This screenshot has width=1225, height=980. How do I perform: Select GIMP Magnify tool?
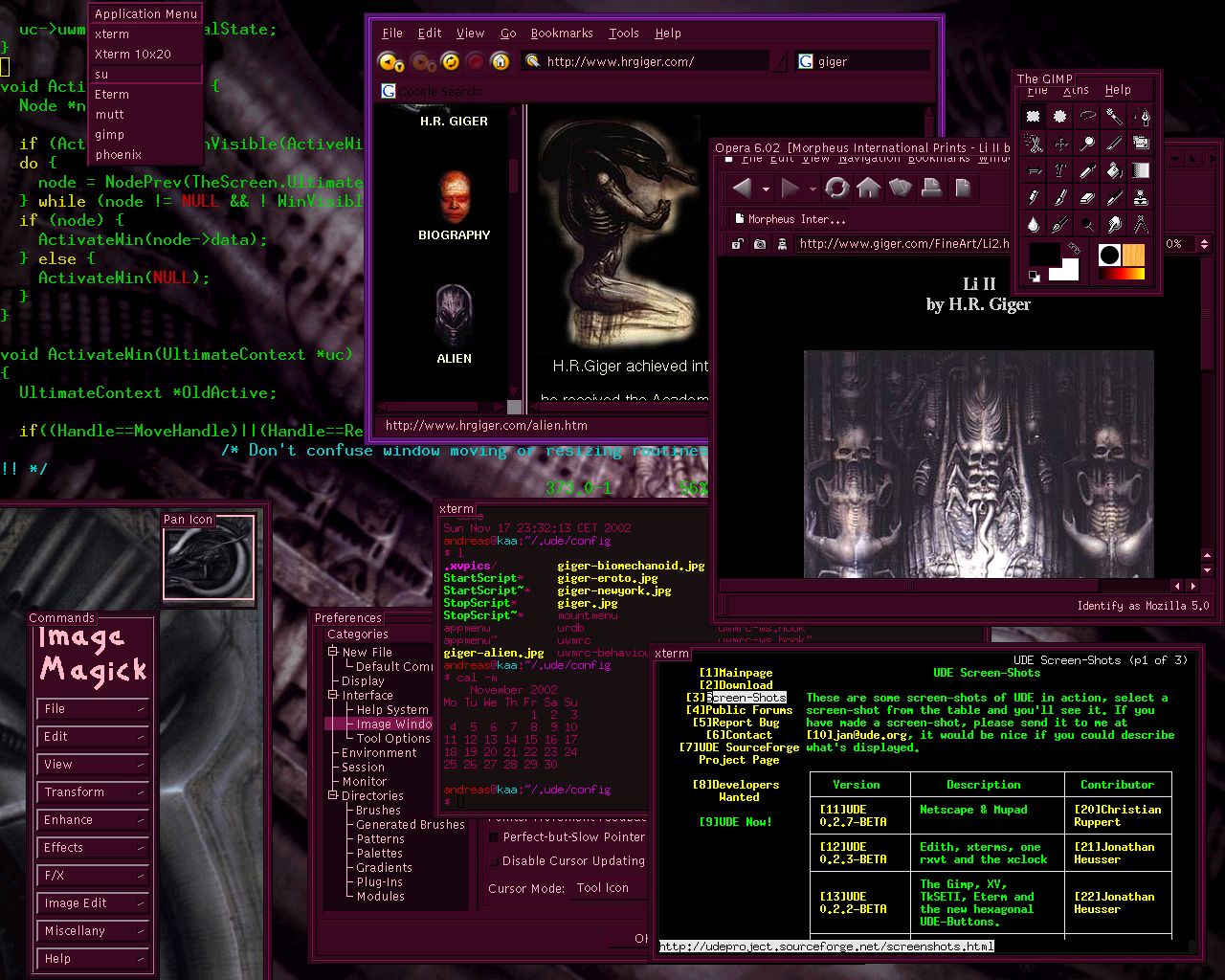(1087, 143)
